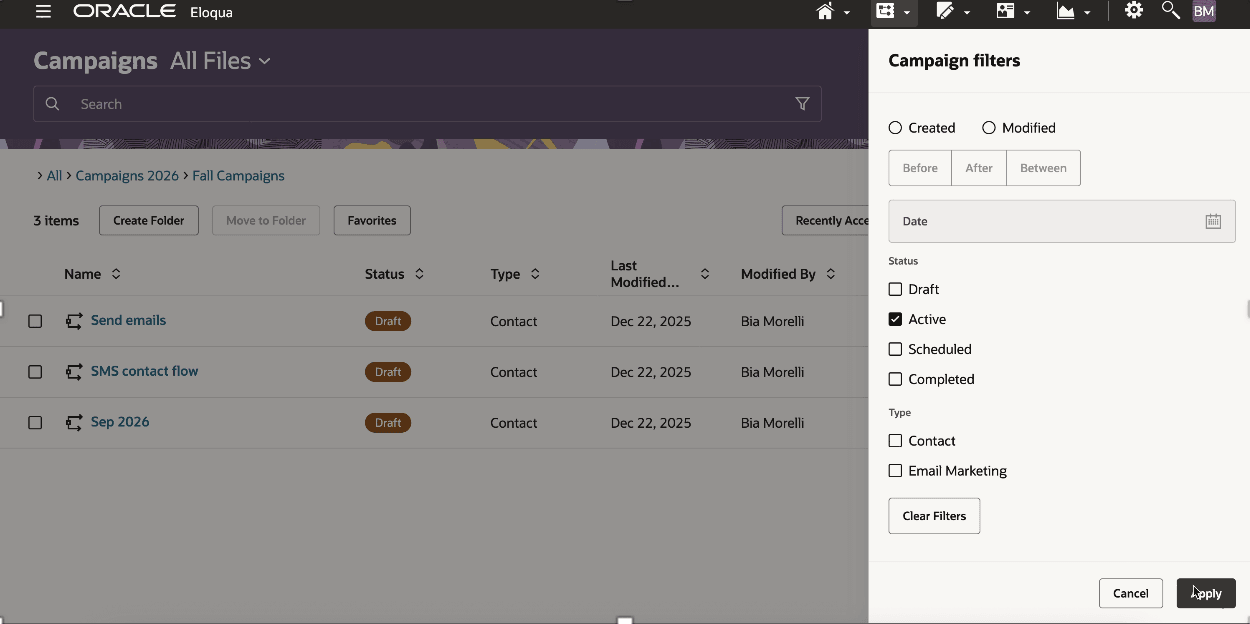Viewport: 1250px width, 624px height.
Task: Open the Recently Accessed sort dropdown
Action: pos(825,221)
